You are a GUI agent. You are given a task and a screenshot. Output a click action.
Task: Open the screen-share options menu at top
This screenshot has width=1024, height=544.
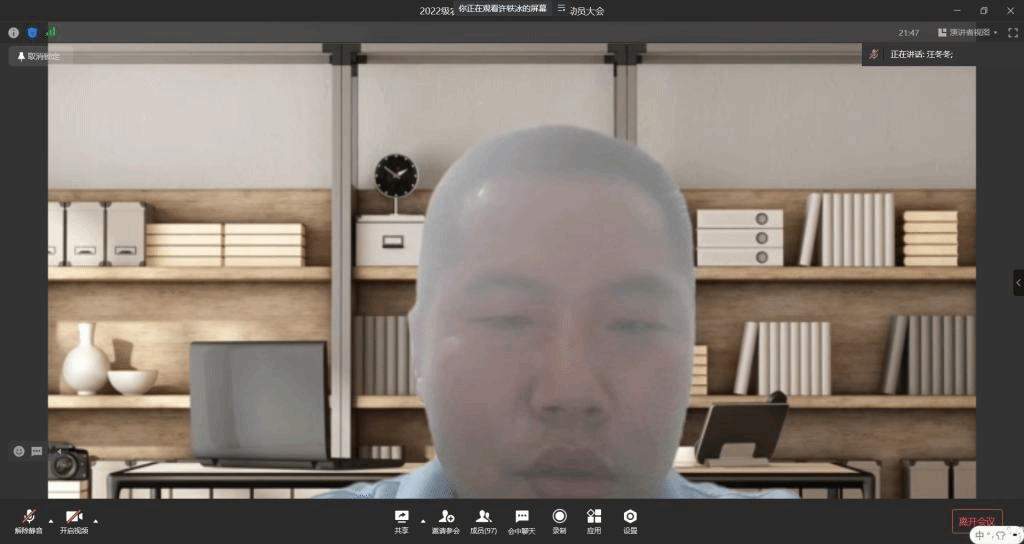pyautogui.click(x=561, y=8)
